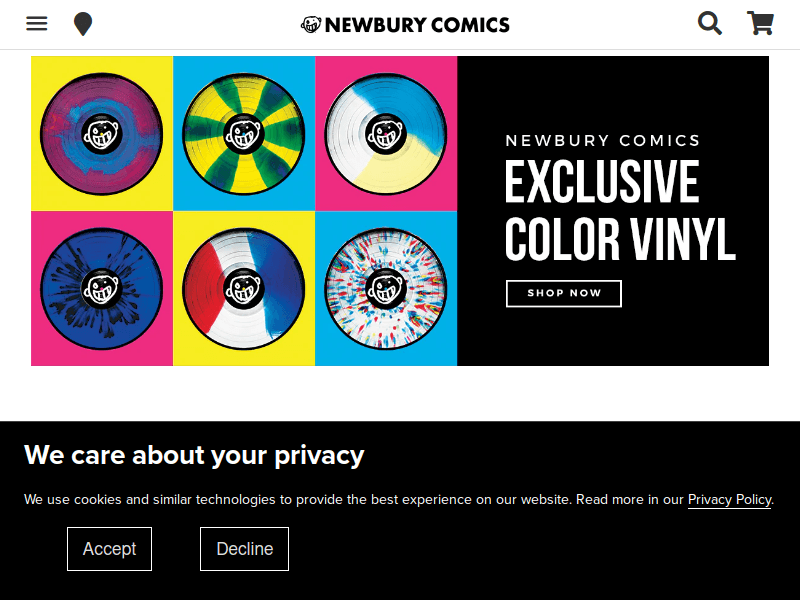Select the pink and blue swirl vinyl
Viewport: 800px width, 600px height.
(101, 133)
